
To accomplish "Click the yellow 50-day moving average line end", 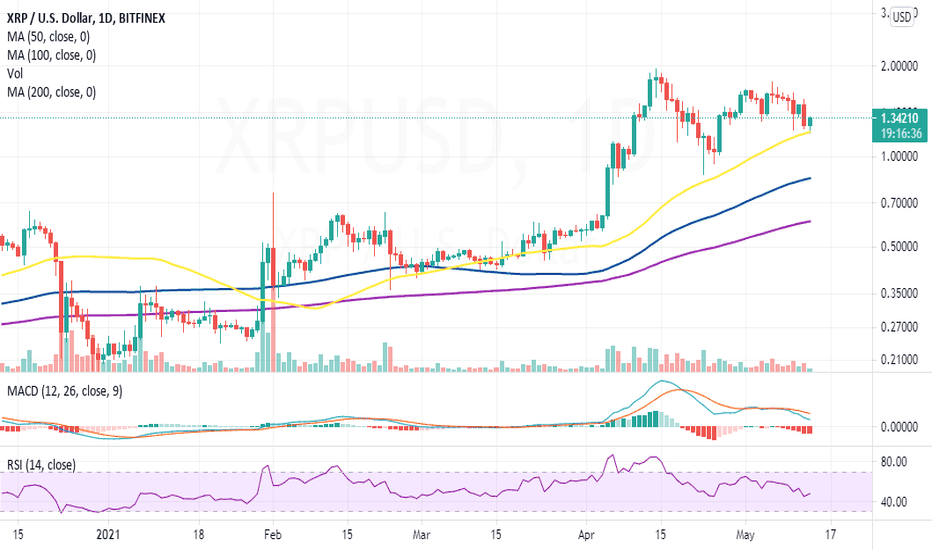I will click(810, 133).
